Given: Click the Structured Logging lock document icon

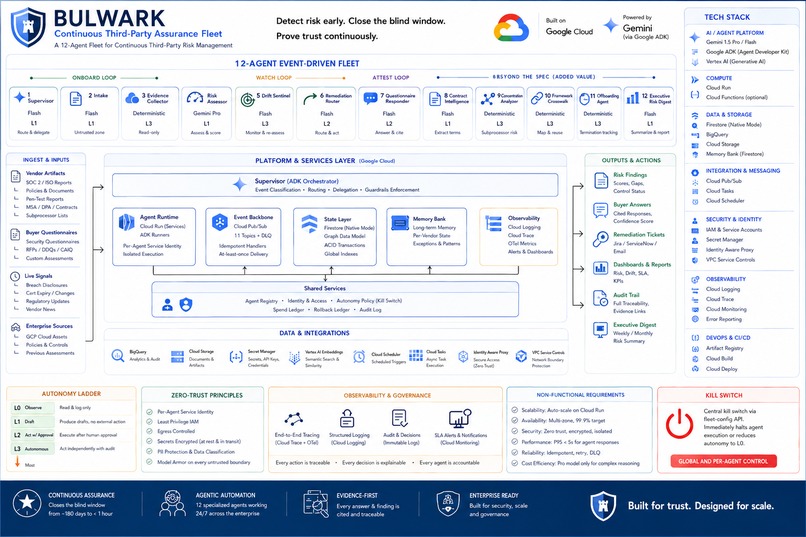Looking at the screenshot, I should pos(347,418).
